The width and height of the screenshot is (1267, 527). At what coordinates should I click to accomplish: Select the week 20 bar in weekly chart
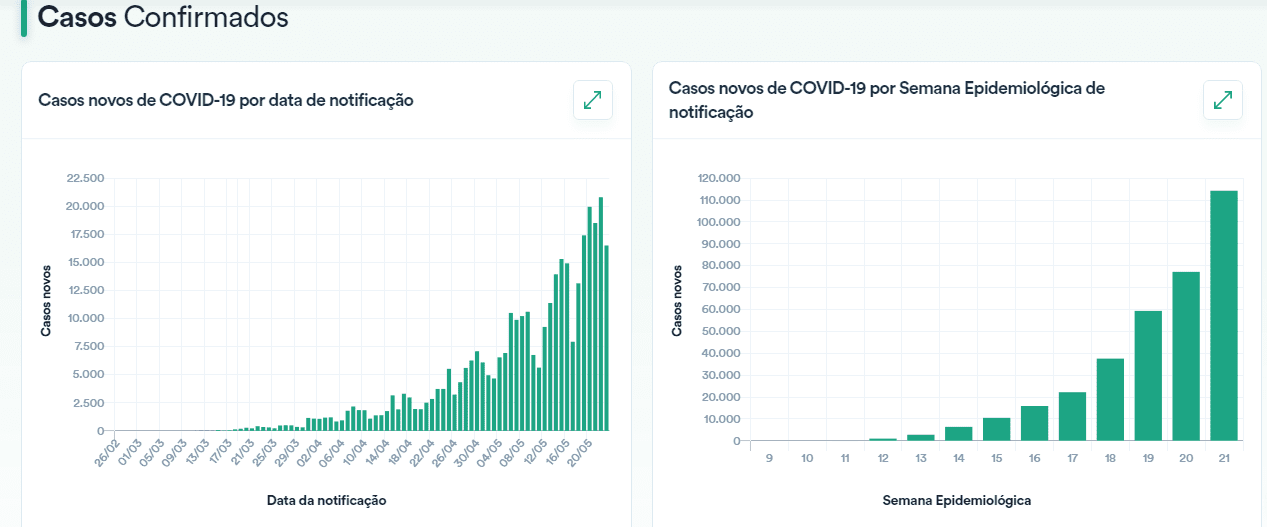pos(1186,356)
